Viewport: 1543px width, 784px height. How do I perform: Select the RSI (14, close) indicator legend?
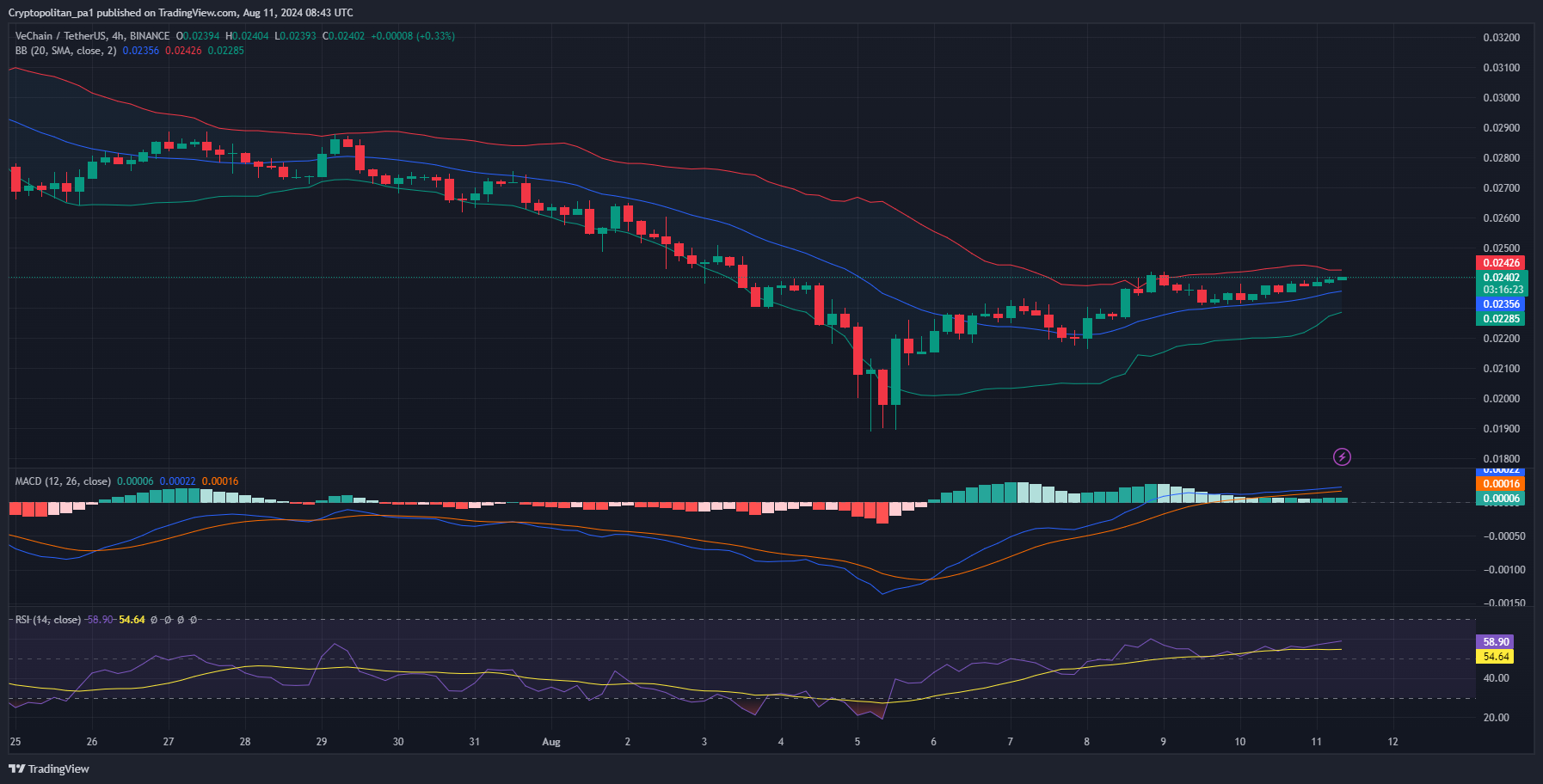point(48,620)
